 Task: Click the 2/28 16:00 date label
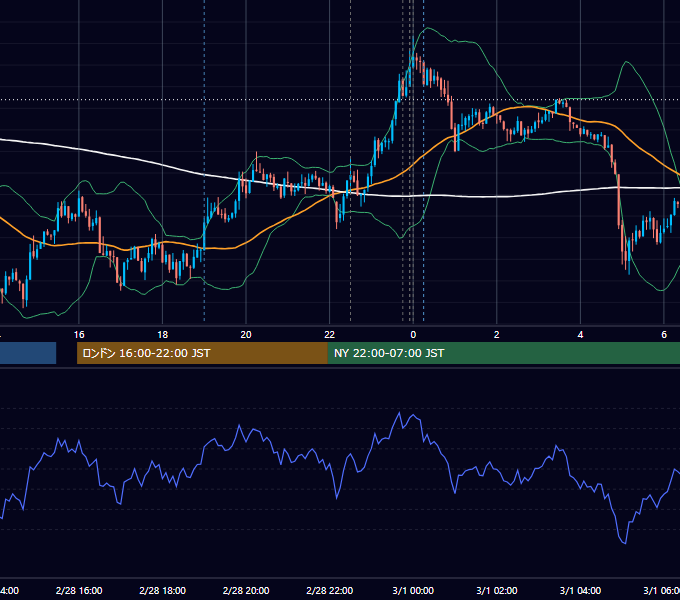click(79, 590)
